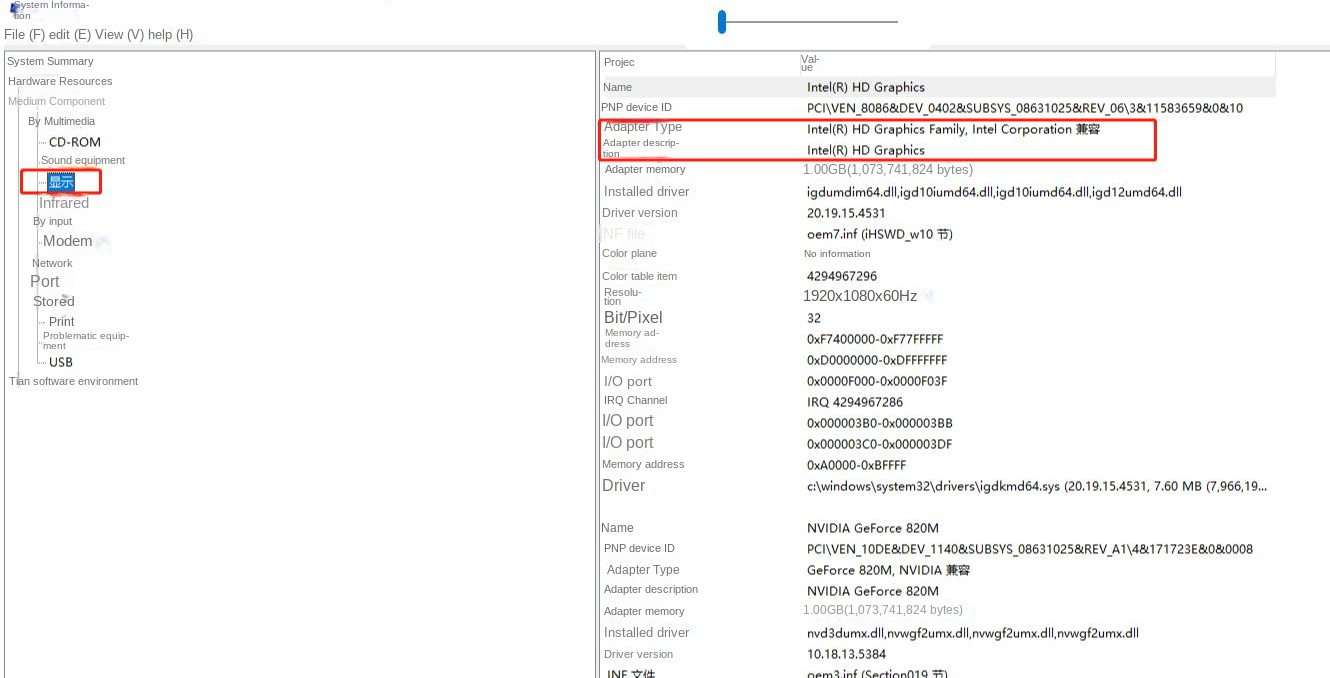This screenshot has width=1330, height=678.
Task: Click the System Information title icon
Action: 16,7
